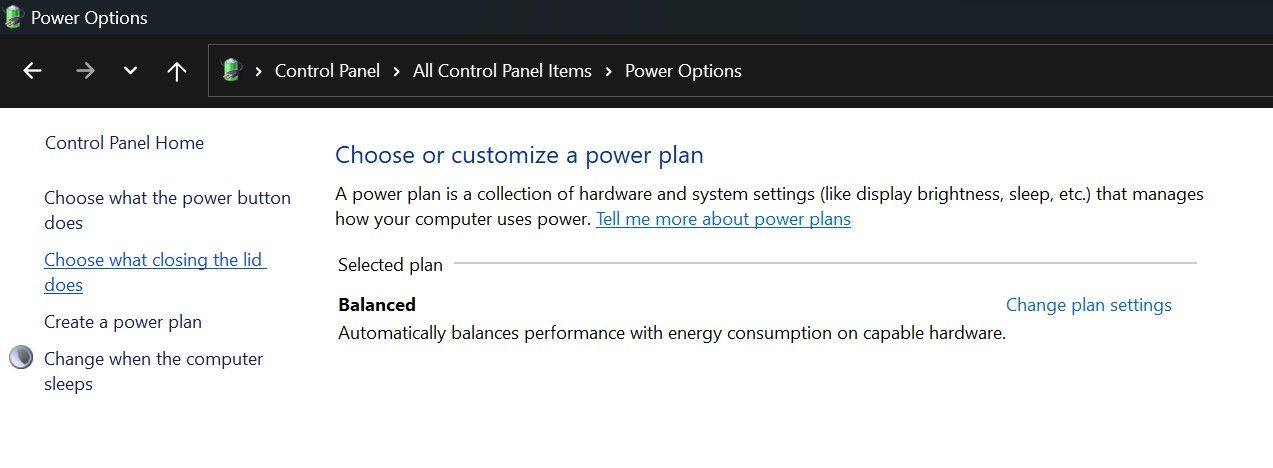Viewport: 1273px width, 468px height.
Task: Click Change plan settings for Balanced
Action: (x=1088, y=305)
